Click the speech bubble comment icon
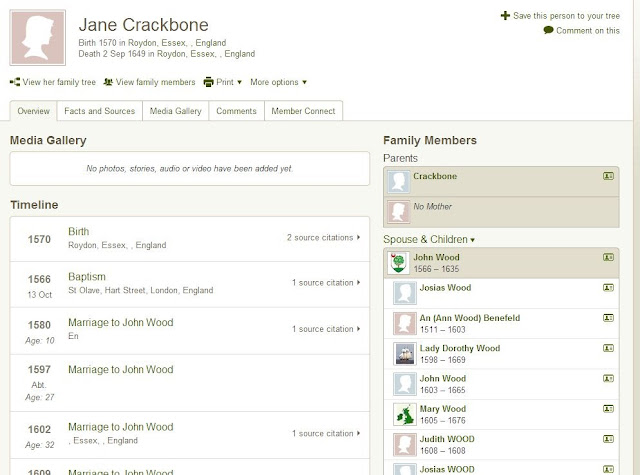The image size is (640, 475). coord(549,30)
